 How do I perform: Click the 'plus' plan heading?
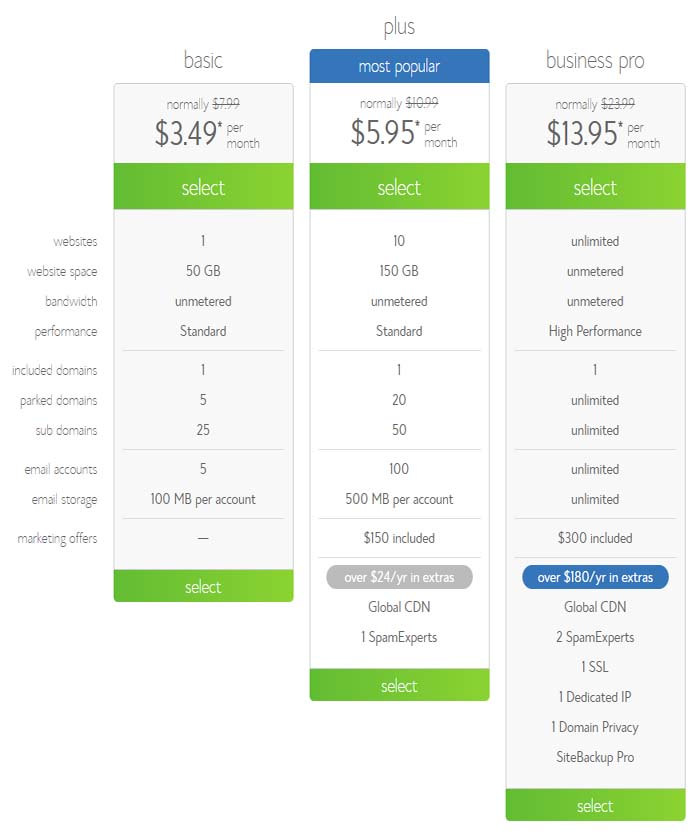[399, 27]
